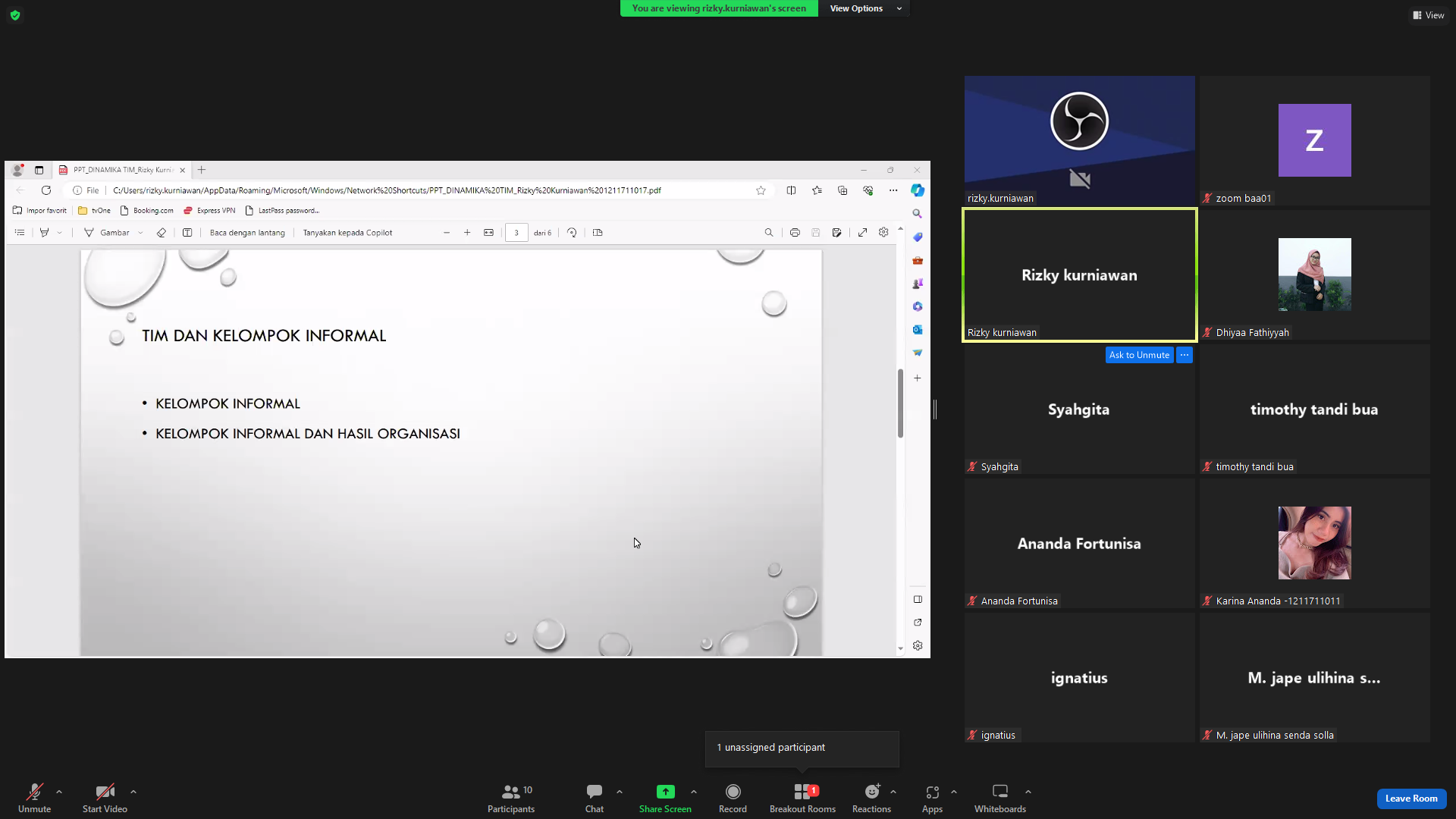Viewport: 1456px width, 819px height.
Task: Toggle PDF page view layout
Action: (x=598, y=233)
